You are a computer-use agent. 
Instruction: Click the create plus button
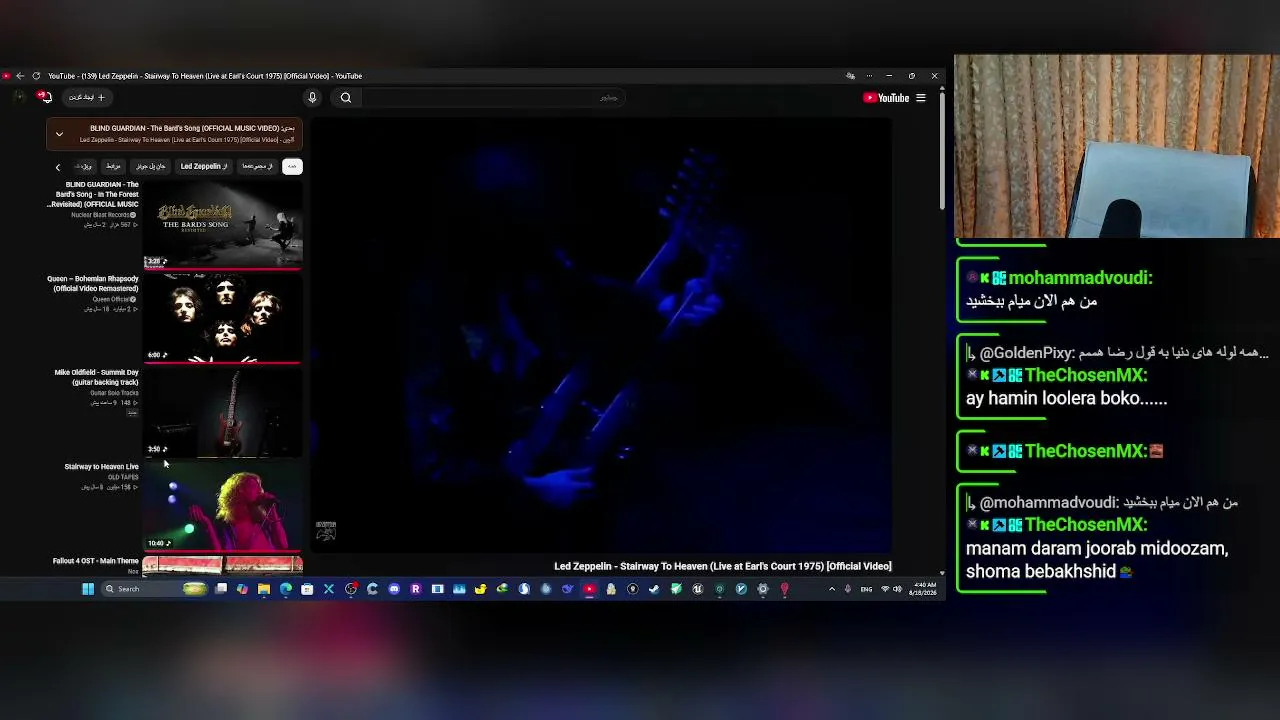[x=87, y=97]
